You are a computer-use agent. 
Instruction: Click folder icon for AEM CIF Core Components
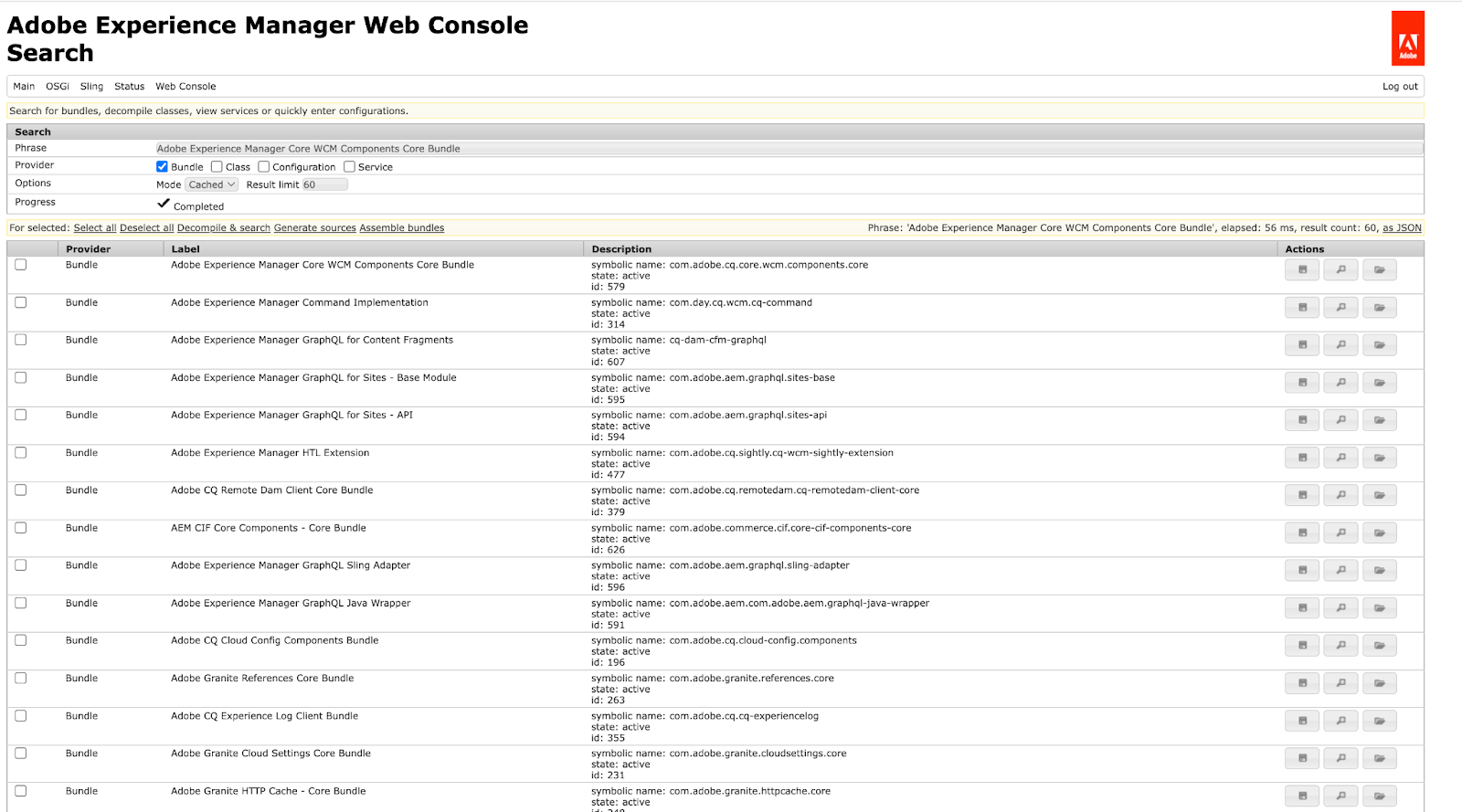(x=1380, y=533)
